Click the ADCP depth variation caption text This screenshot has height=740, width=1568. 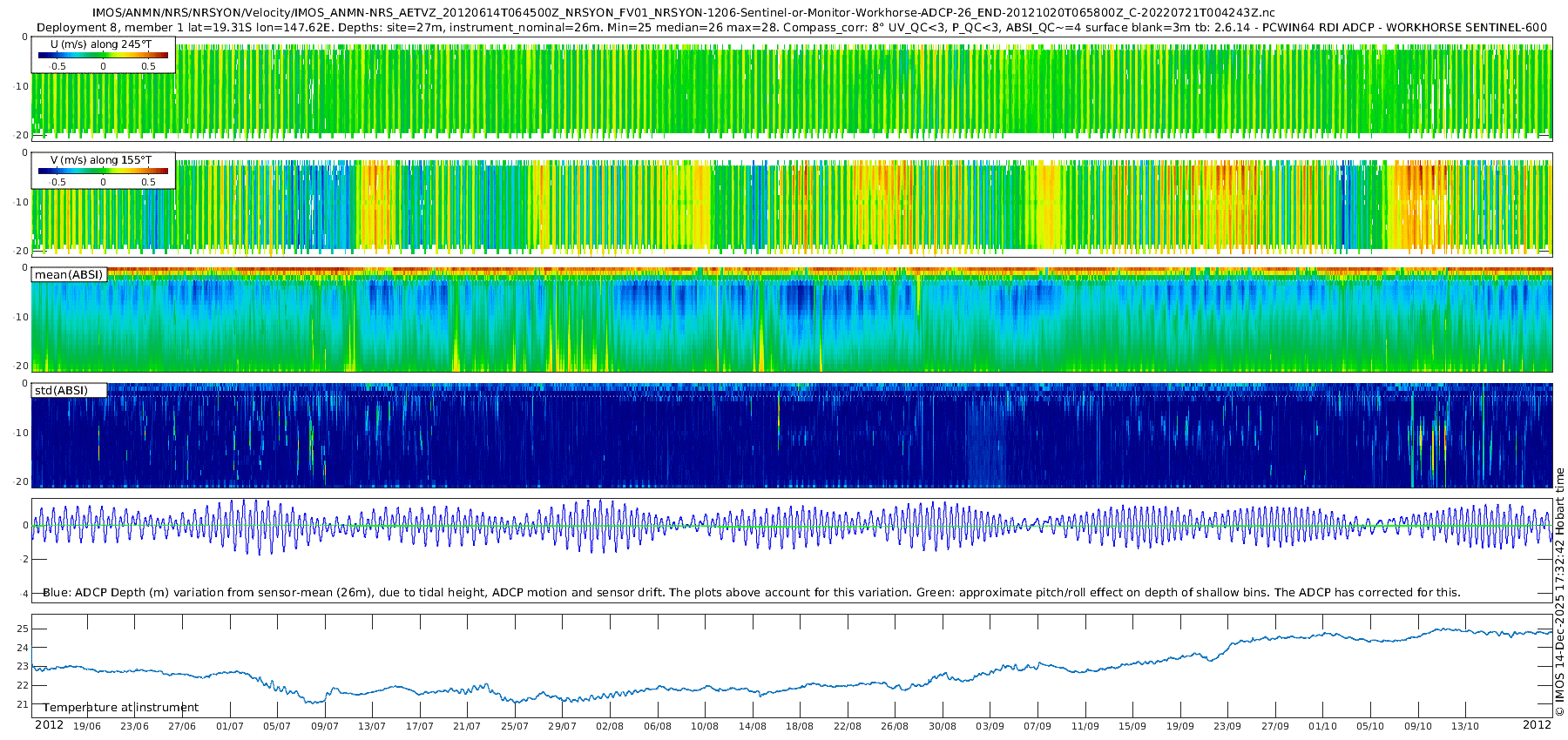(x=751, y=593)
